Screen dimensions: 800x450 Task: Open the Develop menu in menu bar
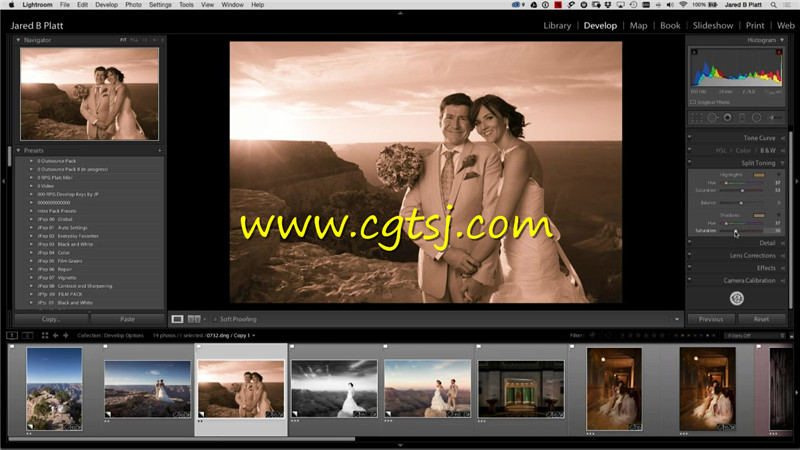click(x=106, y=5)
